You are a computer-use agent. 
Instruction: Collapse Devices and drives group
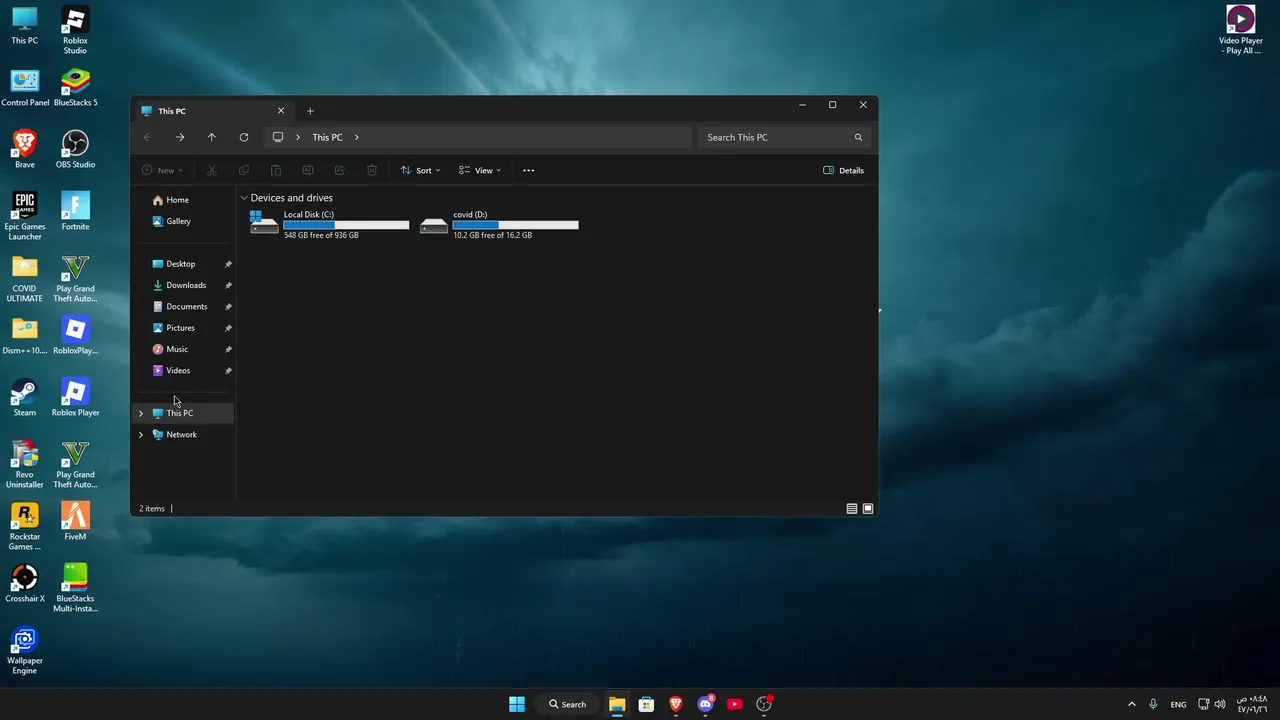pyautogui.click(x=244, y=198)
